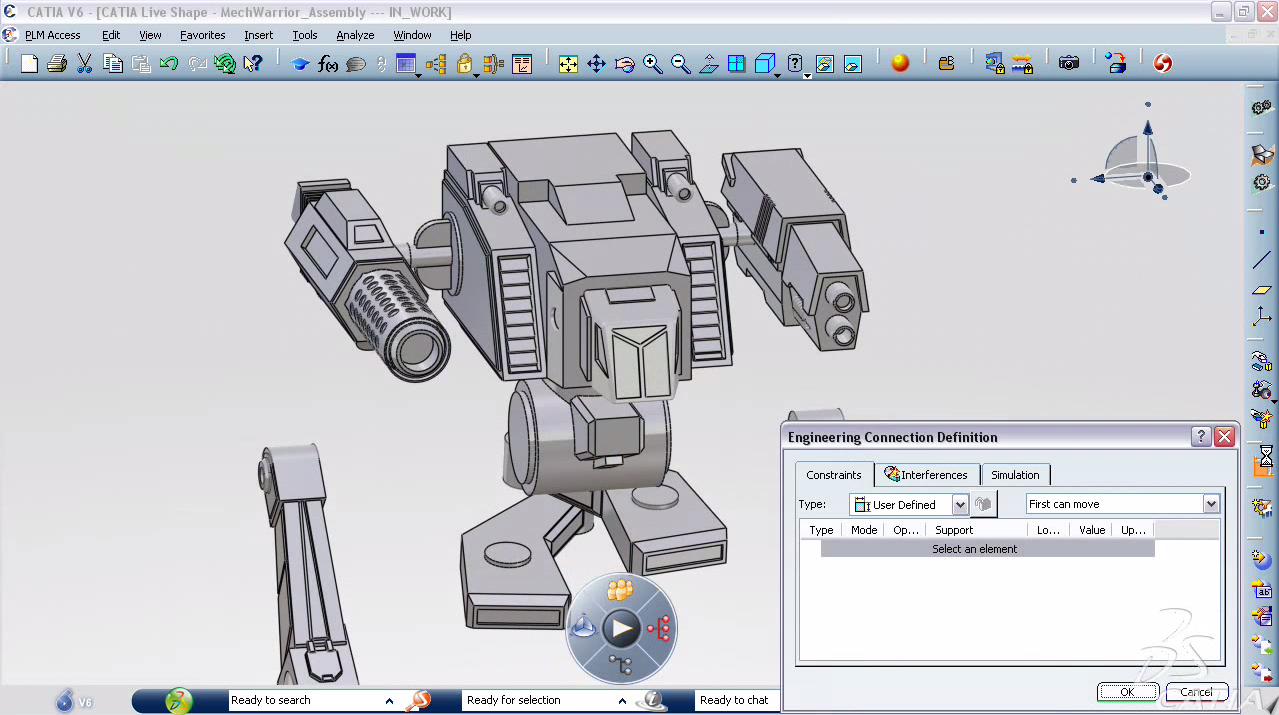Click the Capture camera icon

[1069, 63]
